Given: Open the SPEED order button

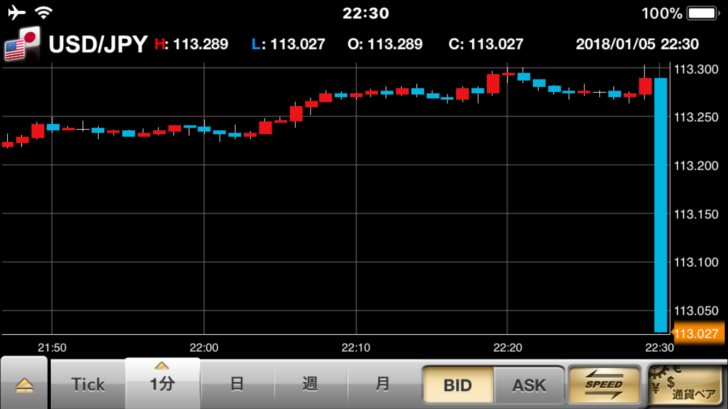Looking at the screenshot, I should [603, 384].
